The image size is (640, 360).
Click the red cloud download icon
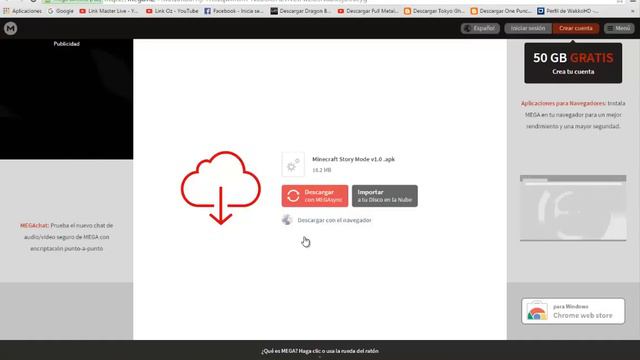[220, 188]
